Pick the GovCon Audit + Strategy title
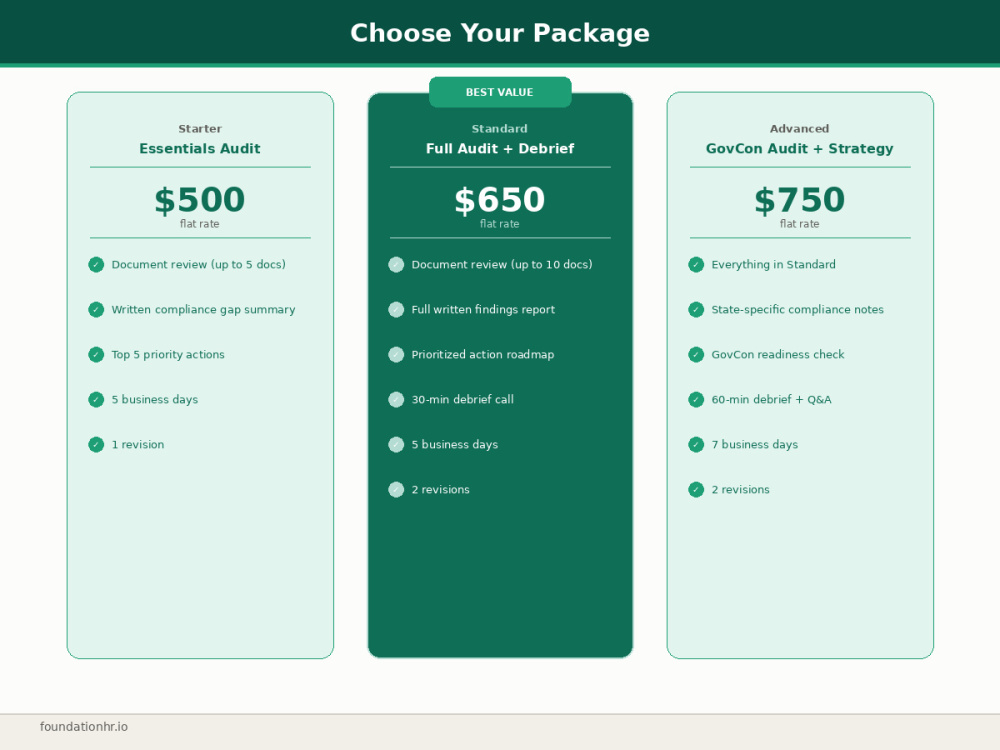The image size is (1000, 750). [800, 149]
